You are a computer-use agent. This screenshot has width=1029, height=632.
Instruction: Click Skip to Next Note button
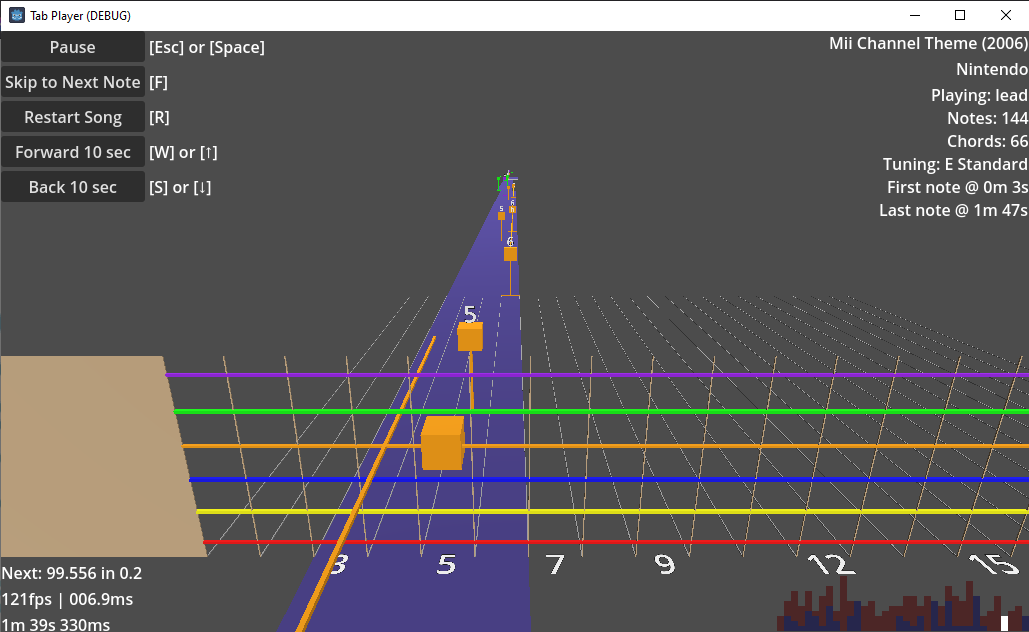point(73,82)
